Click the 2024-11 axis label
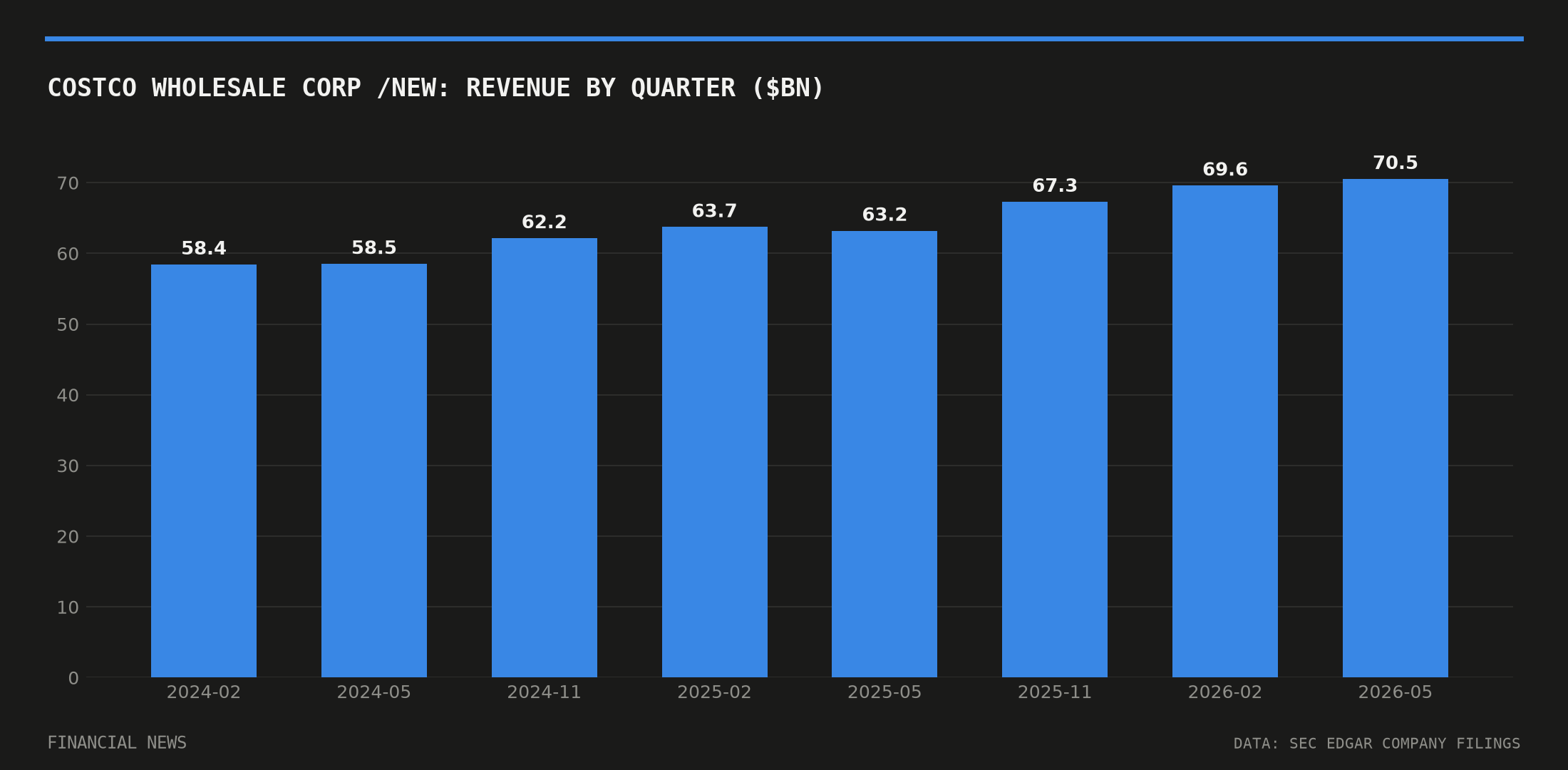Viewport: 1568px width, 770px height. pyautogui.click(x=545, y=692)
